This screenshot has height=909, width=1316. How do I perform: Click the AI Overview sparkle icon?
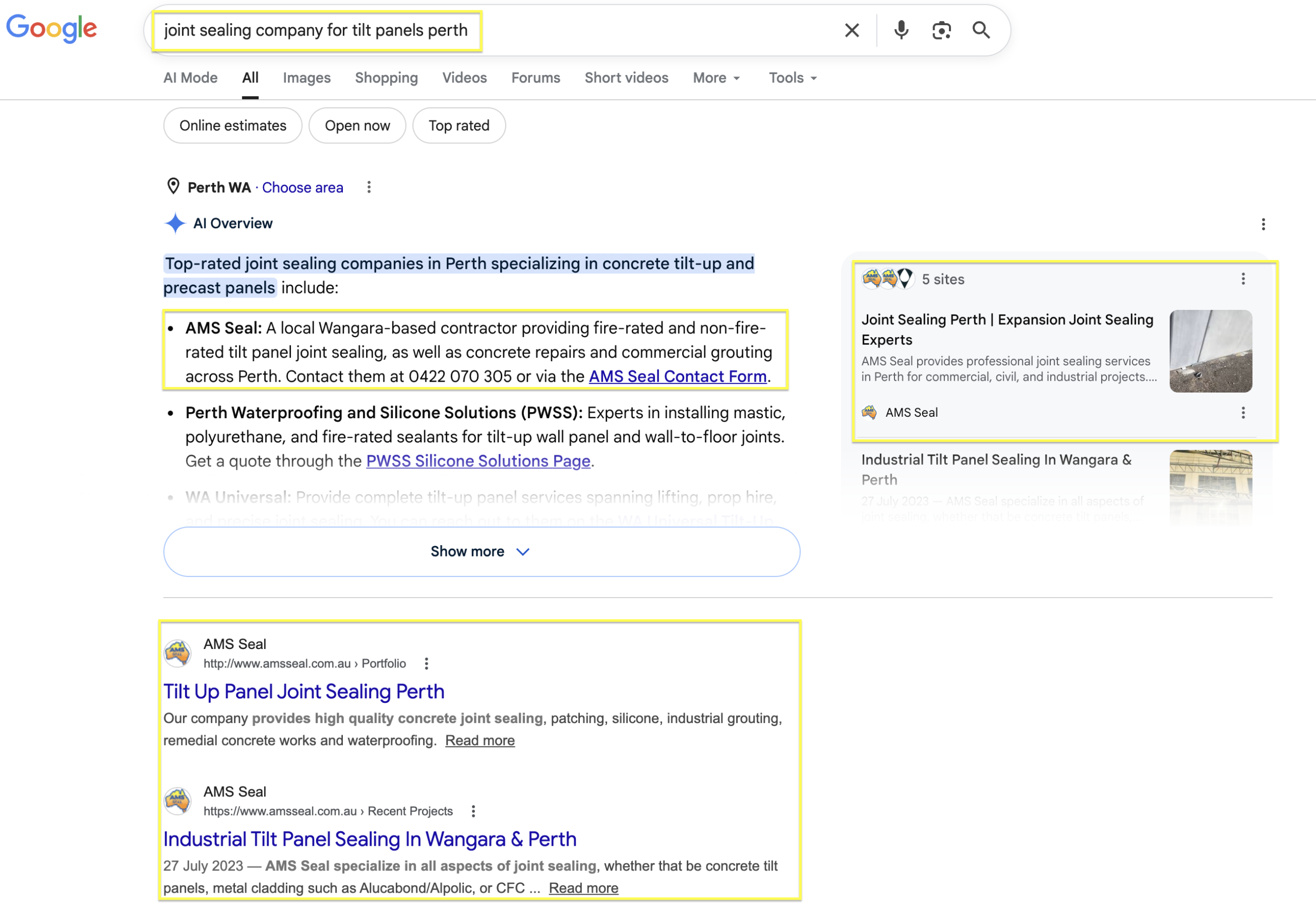pos(175,223)
